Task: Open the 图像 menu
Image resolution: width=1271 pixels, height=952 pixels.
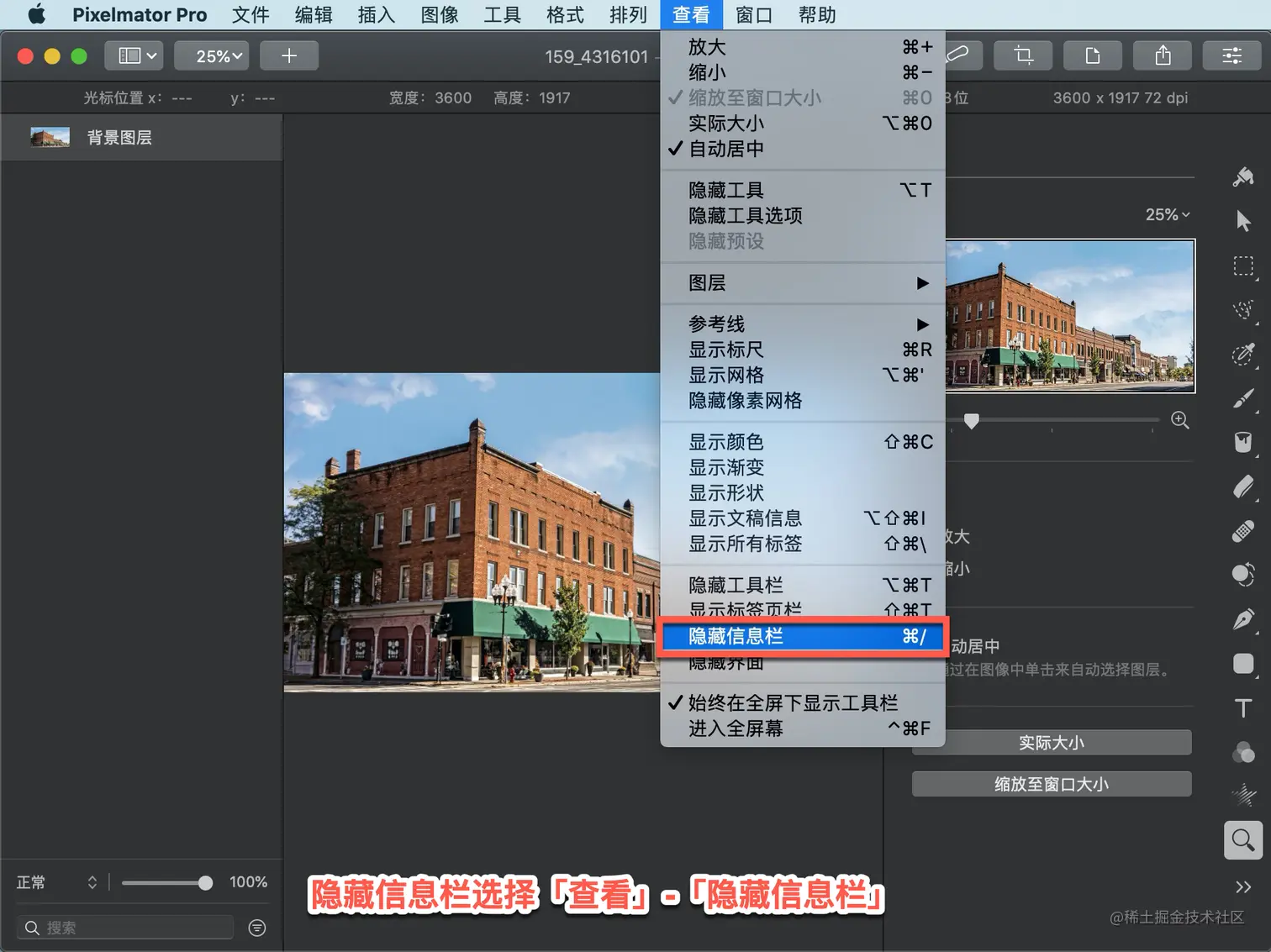Action: 440,14
